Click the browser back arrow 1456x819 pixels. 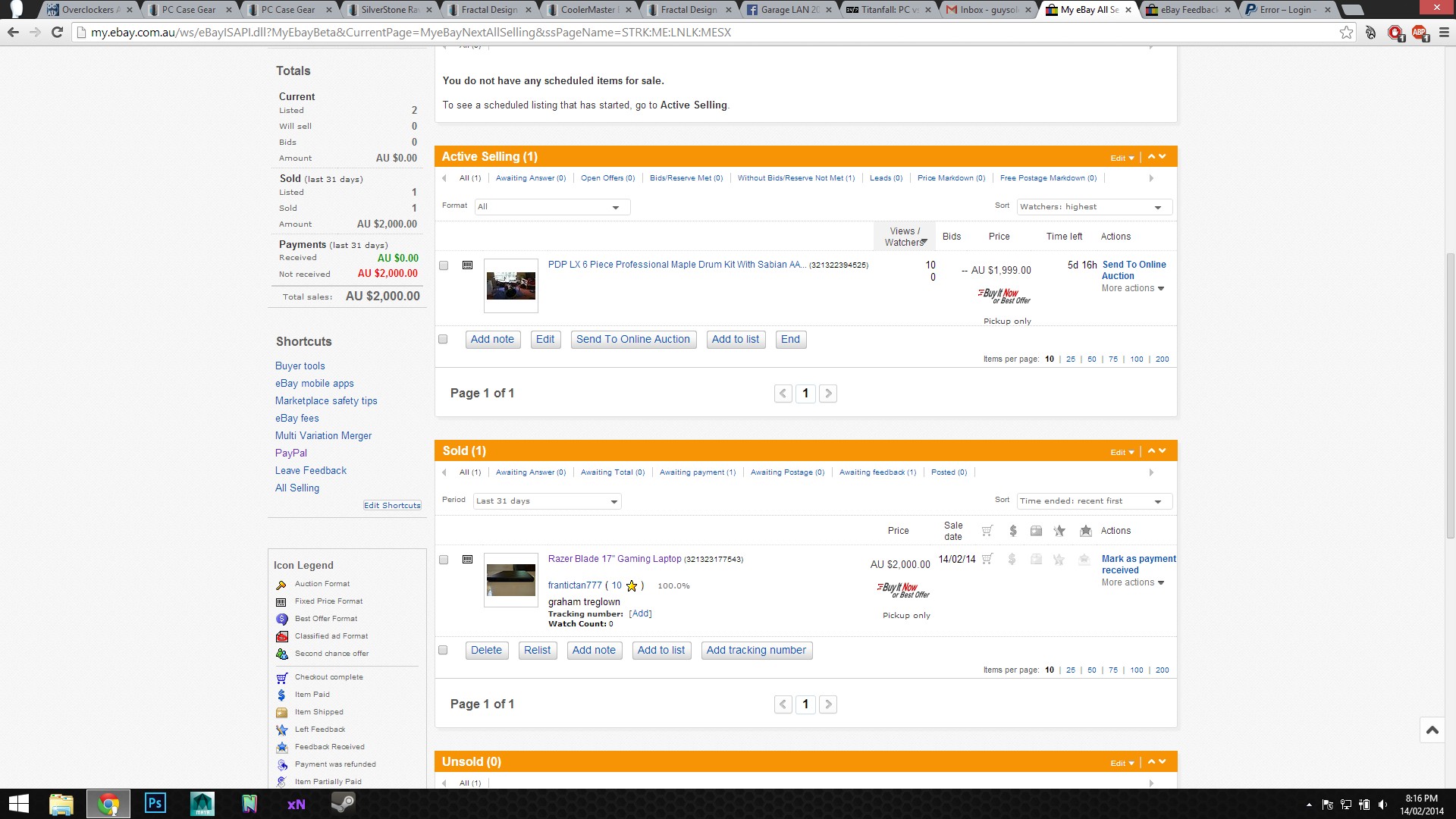[x=13, y=32]
